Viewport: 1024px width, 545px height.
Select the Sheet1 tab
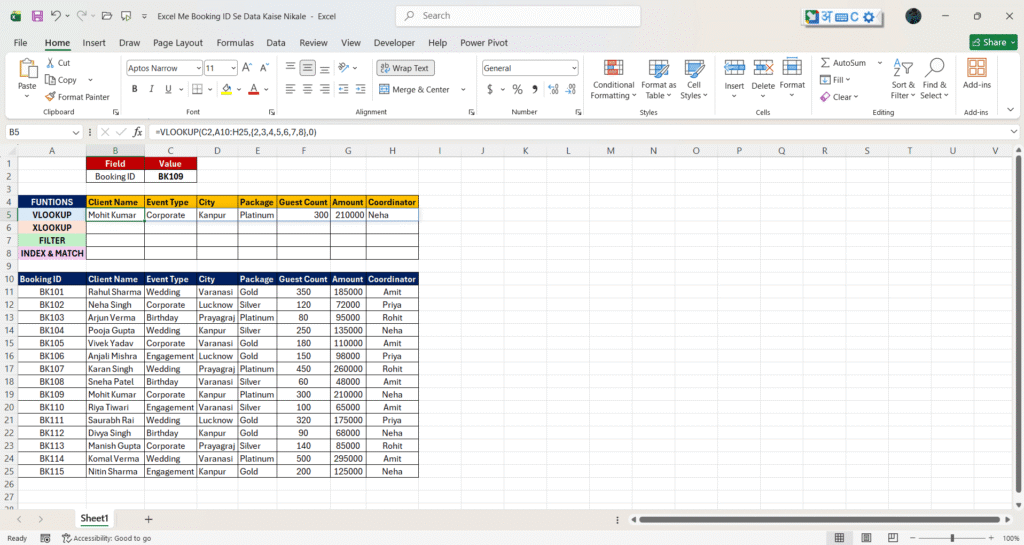94,518
